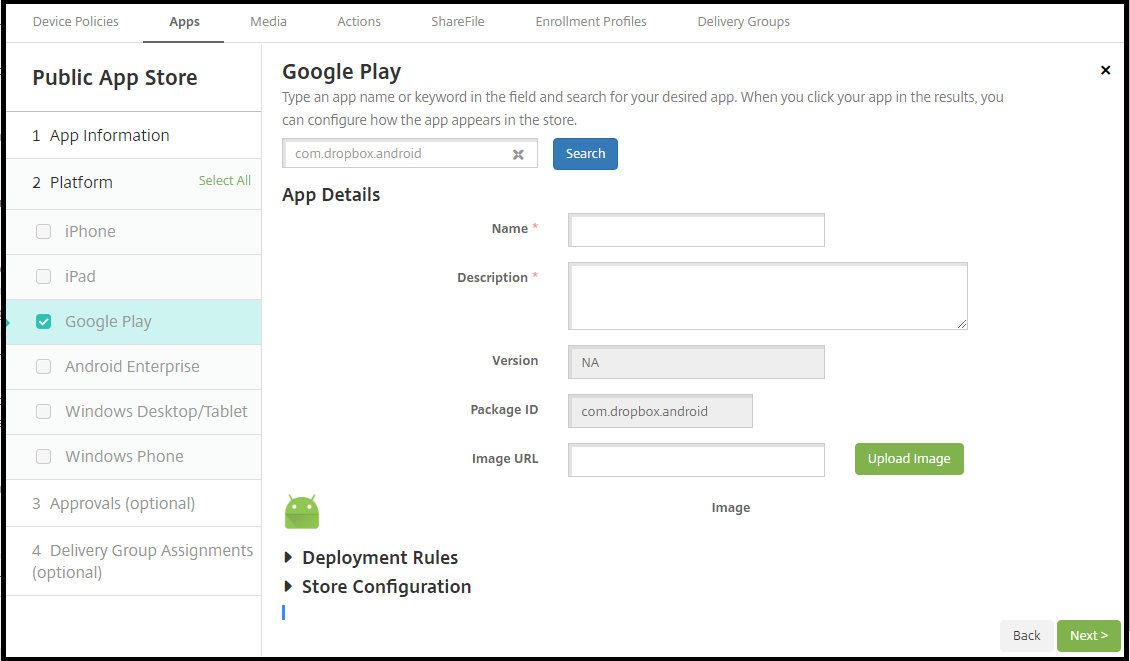Open the Delivery Groups tab

743,21
